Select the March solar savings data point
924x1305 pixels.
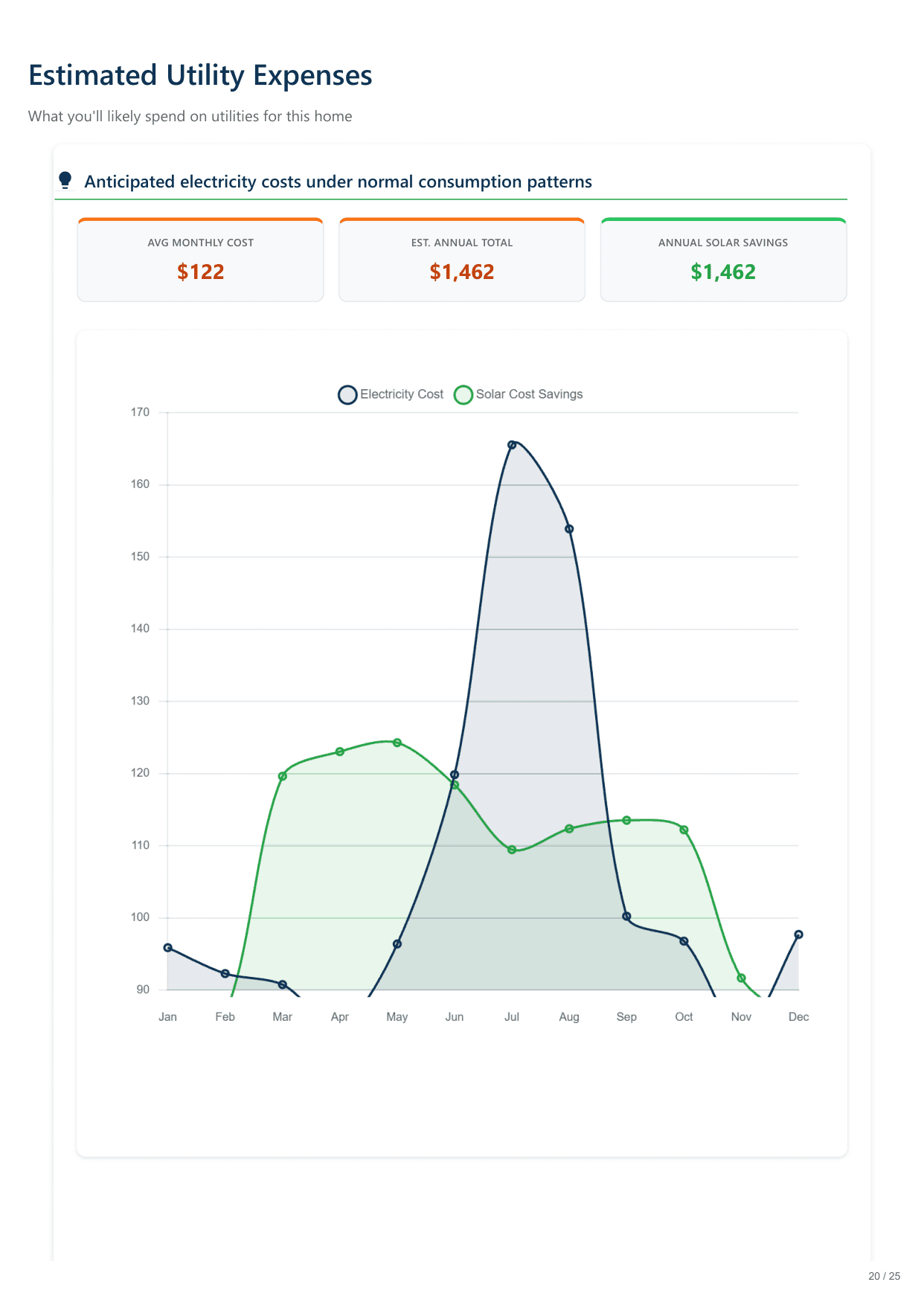point(283,776)
